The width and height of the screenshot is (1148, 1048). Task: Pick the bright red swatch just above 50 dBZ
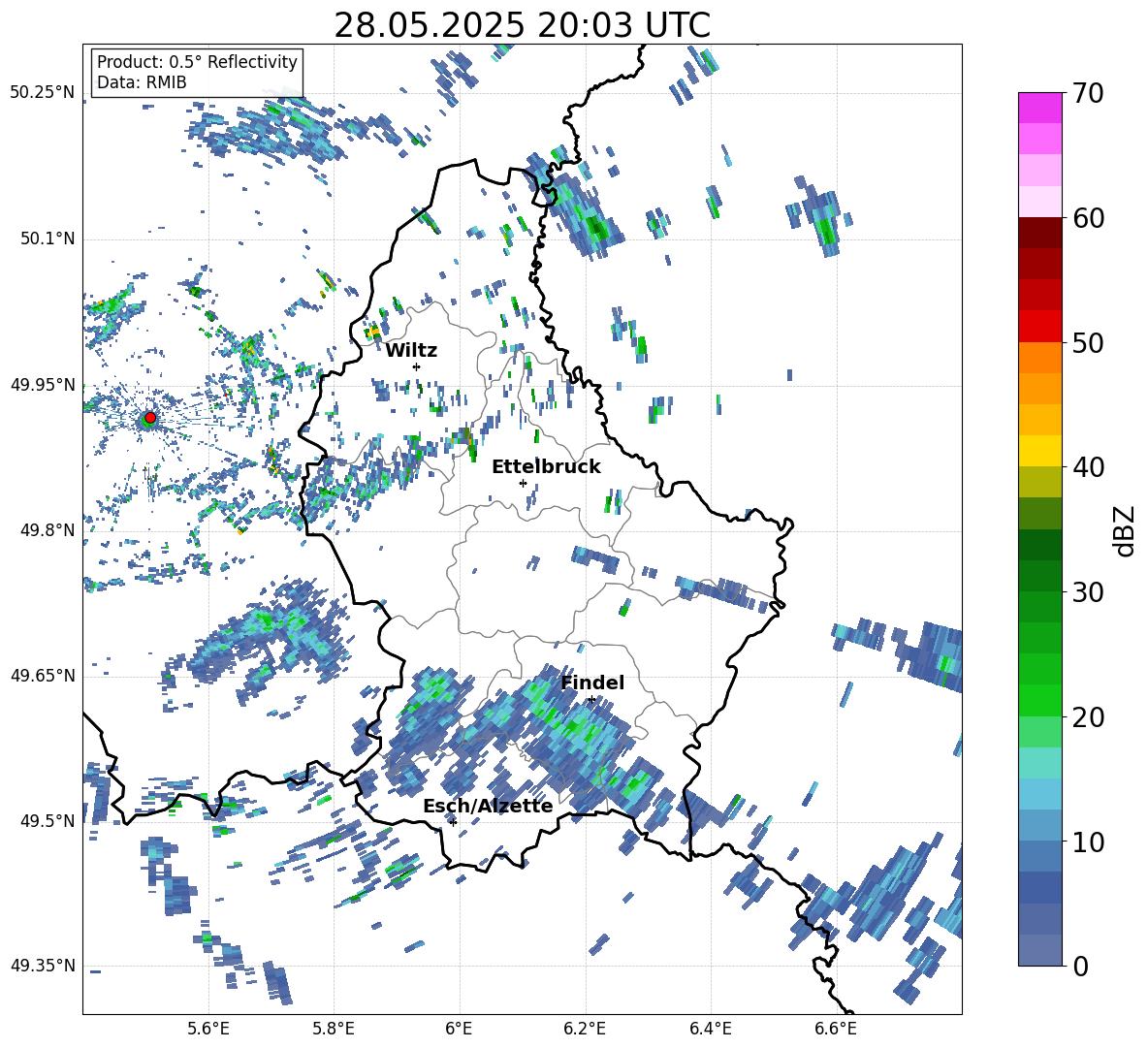pyautogui.click(x=1039, y=327)
